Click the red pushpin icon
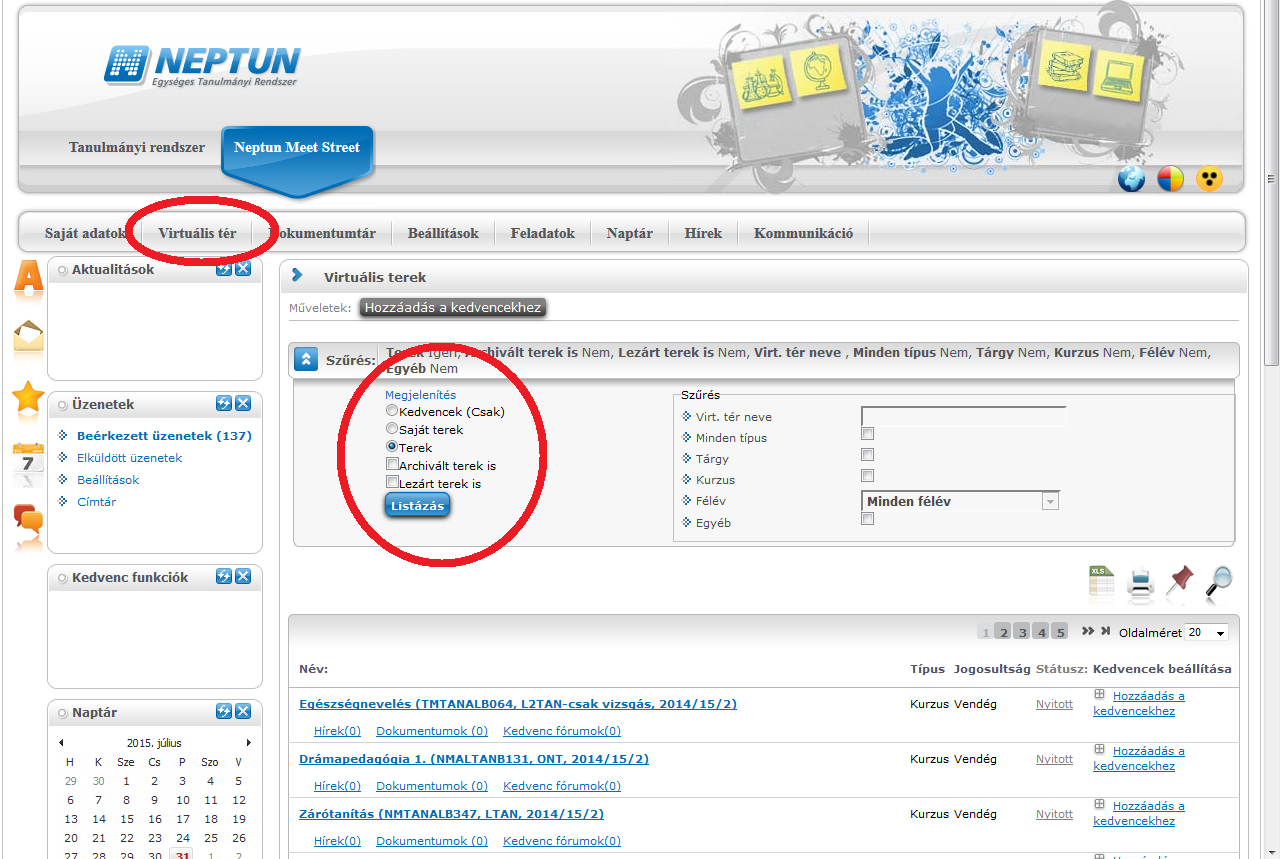1280x859 pixels. tap(1180, 582)
